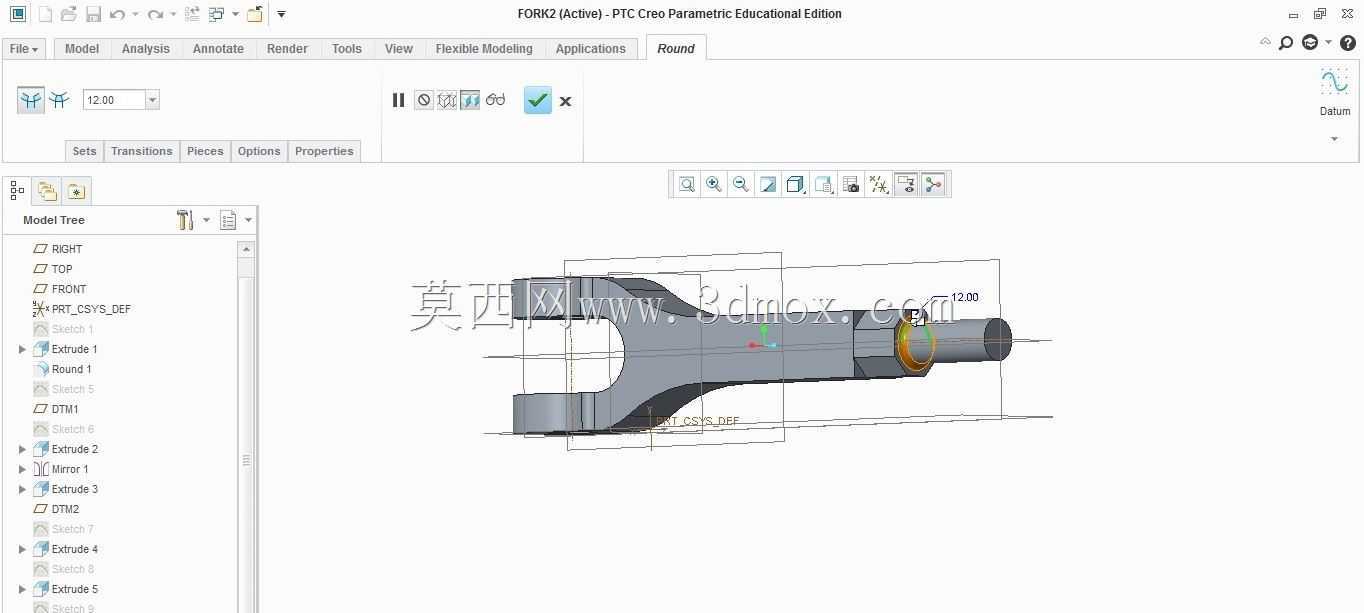Screen dimensions: 1364x613
Task: Click the Save icon in quick access
Action: 93,14
